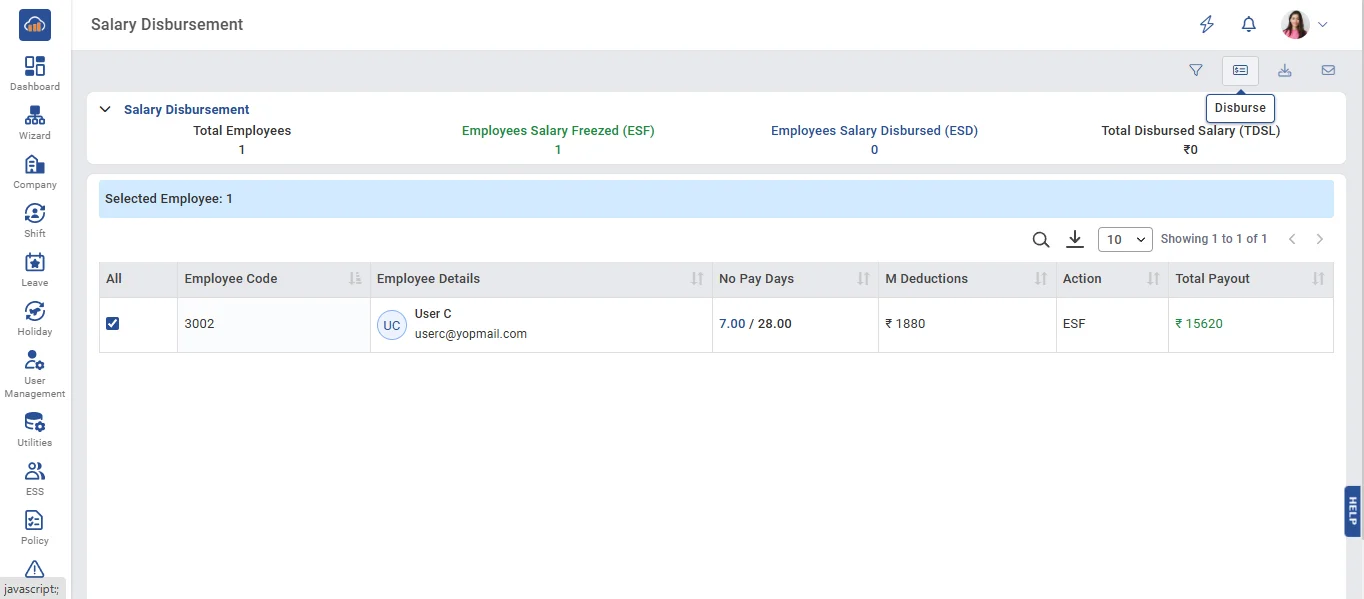Sort table by Employee Code column

click(x=355, y=279)
